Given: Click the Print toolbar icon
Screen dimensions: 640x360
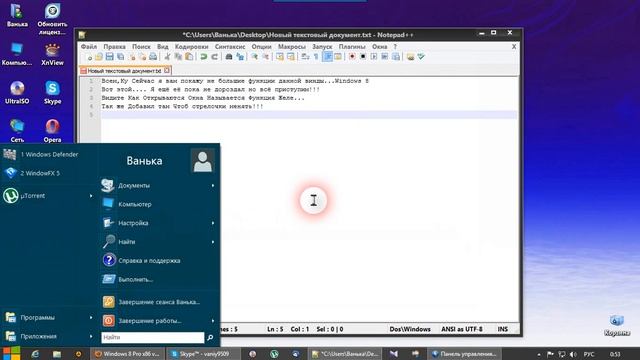Looking at the screenshot, I should point(153,57).
